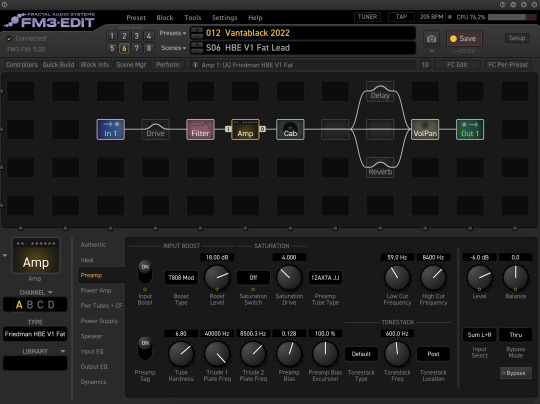The width and height of the screenshot is (540, 404).
Task: Select the Amp block on the grid
Action: click(245, 130)
